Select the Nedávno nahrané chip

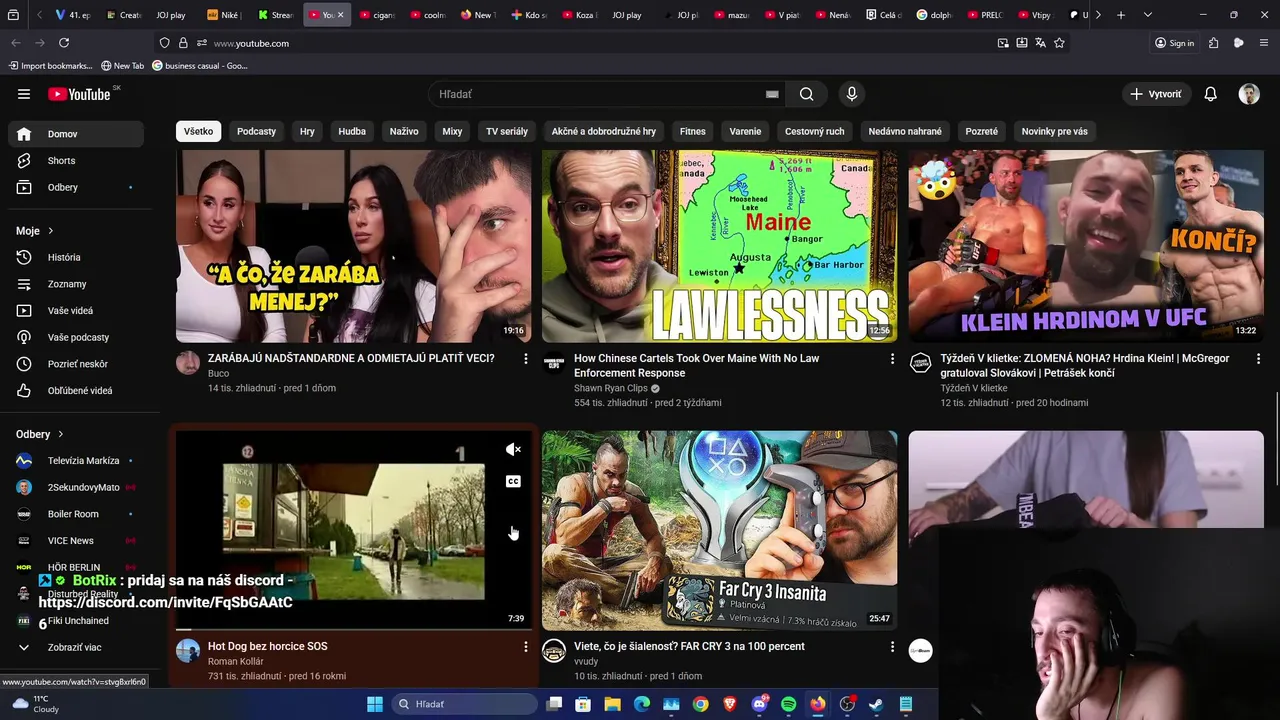pos(905,131)
